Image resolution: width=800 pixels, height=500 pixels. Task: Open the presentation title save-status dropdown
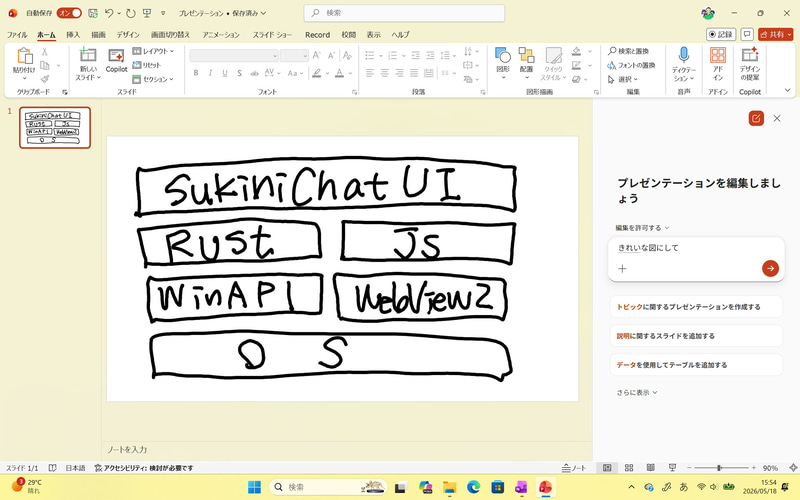tap(222, 13)
